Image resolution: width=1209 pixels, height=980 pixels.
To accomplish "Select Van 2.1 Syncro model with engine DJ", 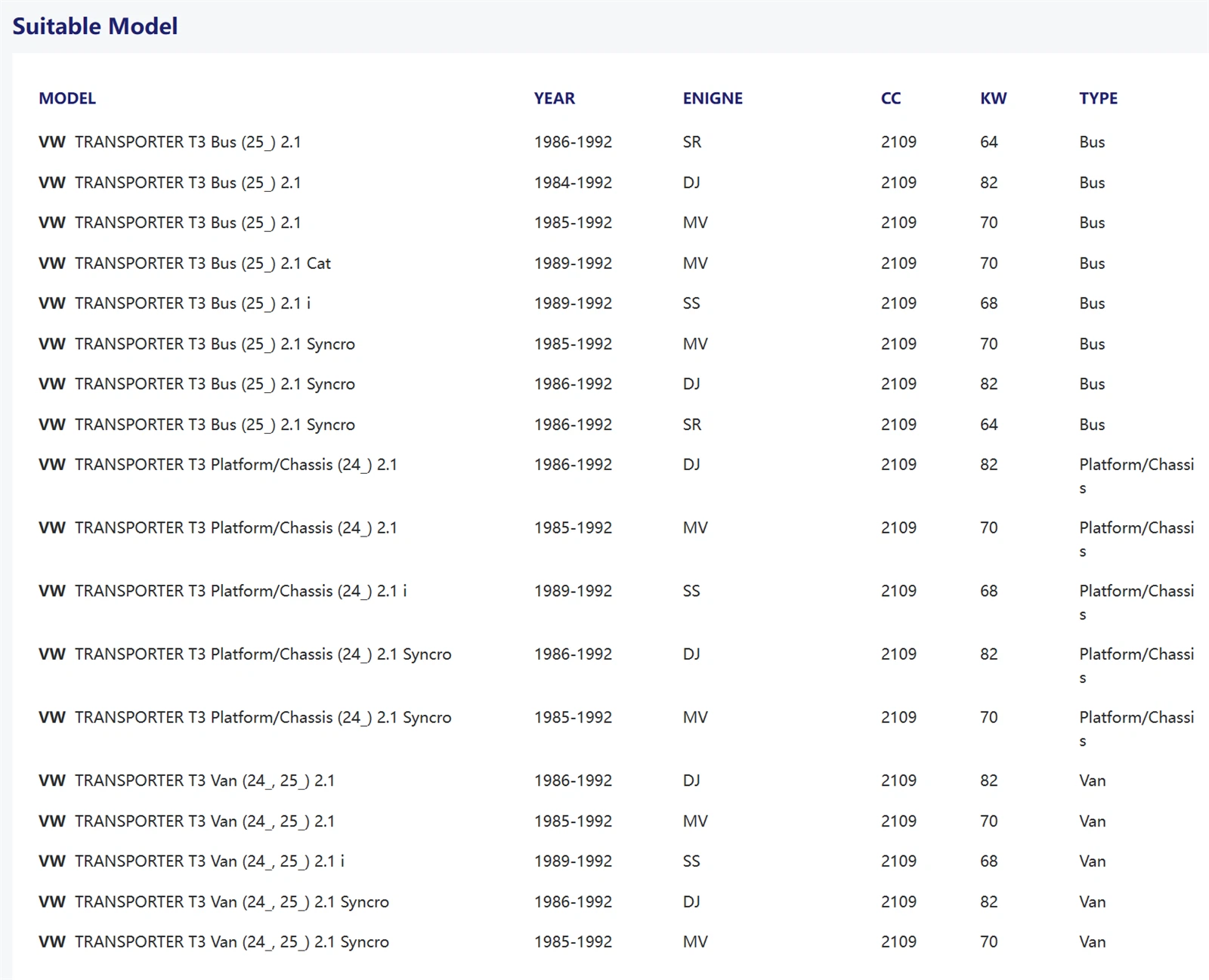I will coord(232,902).
